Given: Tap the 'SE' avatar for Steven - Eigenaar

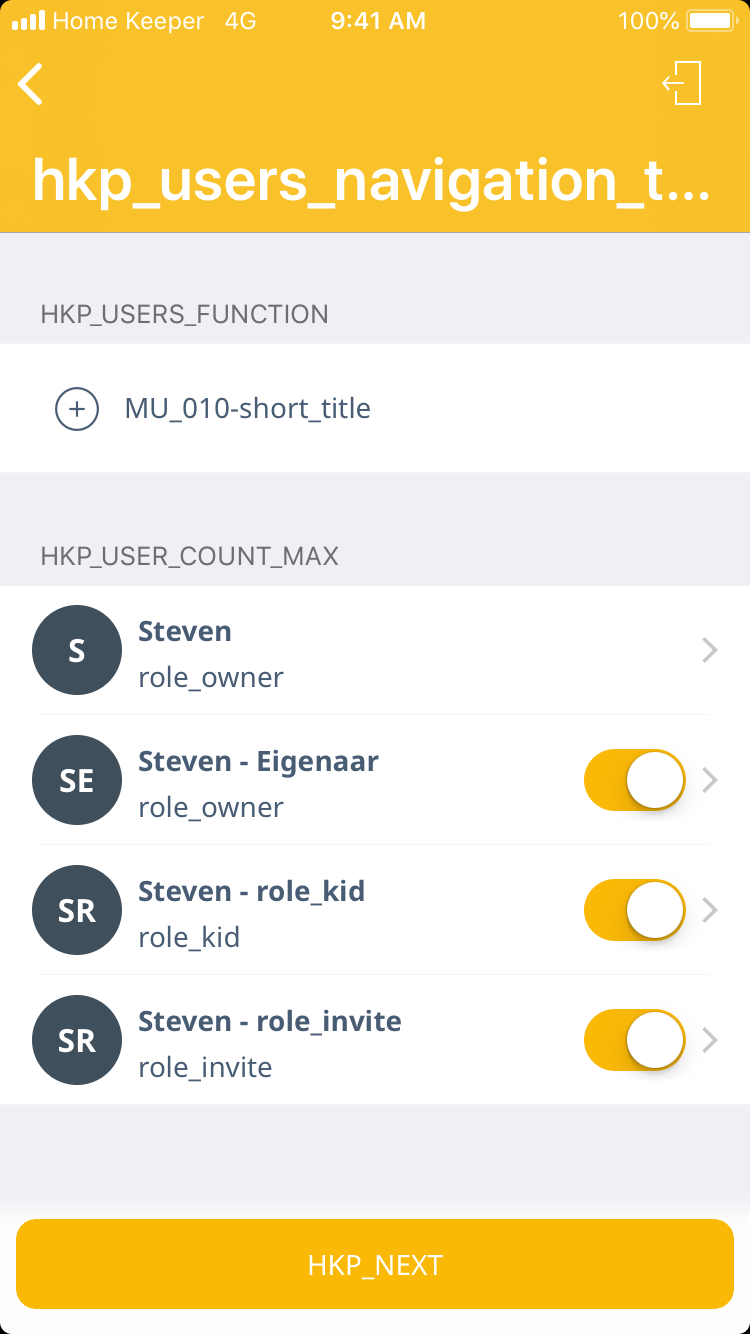Looking at the screenshot, I should pos(77,780).
